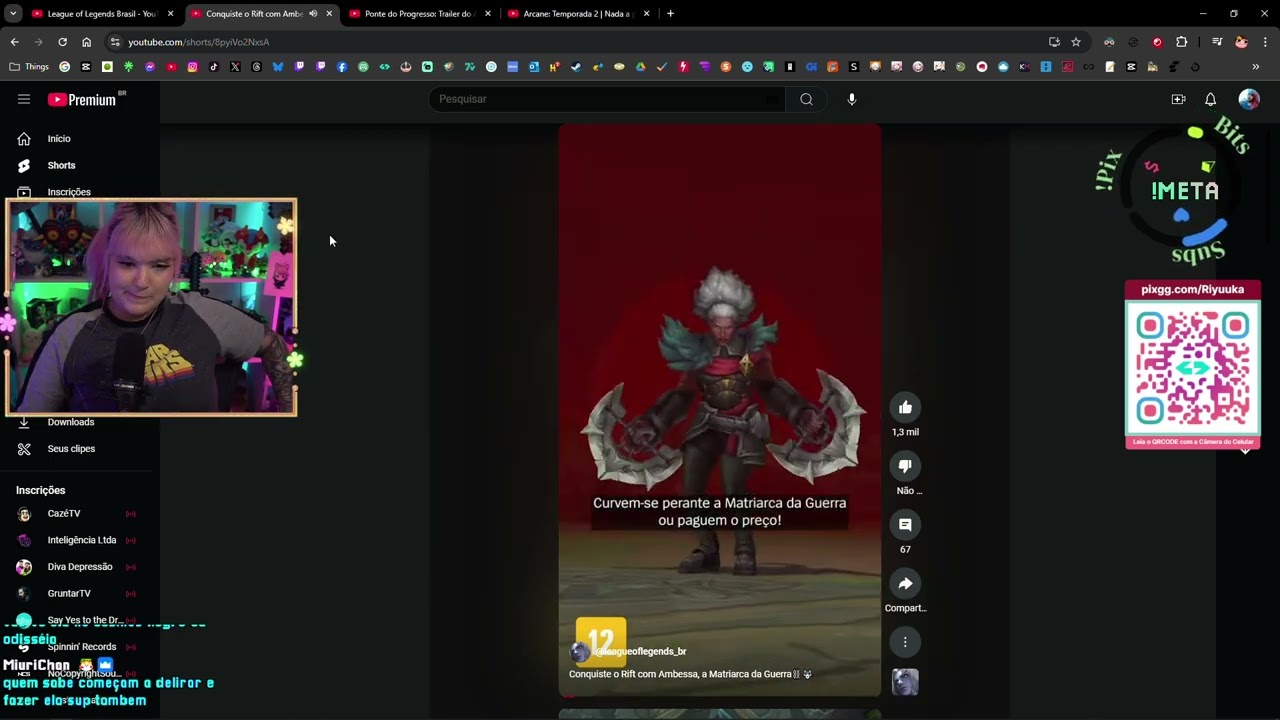
Task: Open the X (Twitter) bookmark
Action: point(235,67)
